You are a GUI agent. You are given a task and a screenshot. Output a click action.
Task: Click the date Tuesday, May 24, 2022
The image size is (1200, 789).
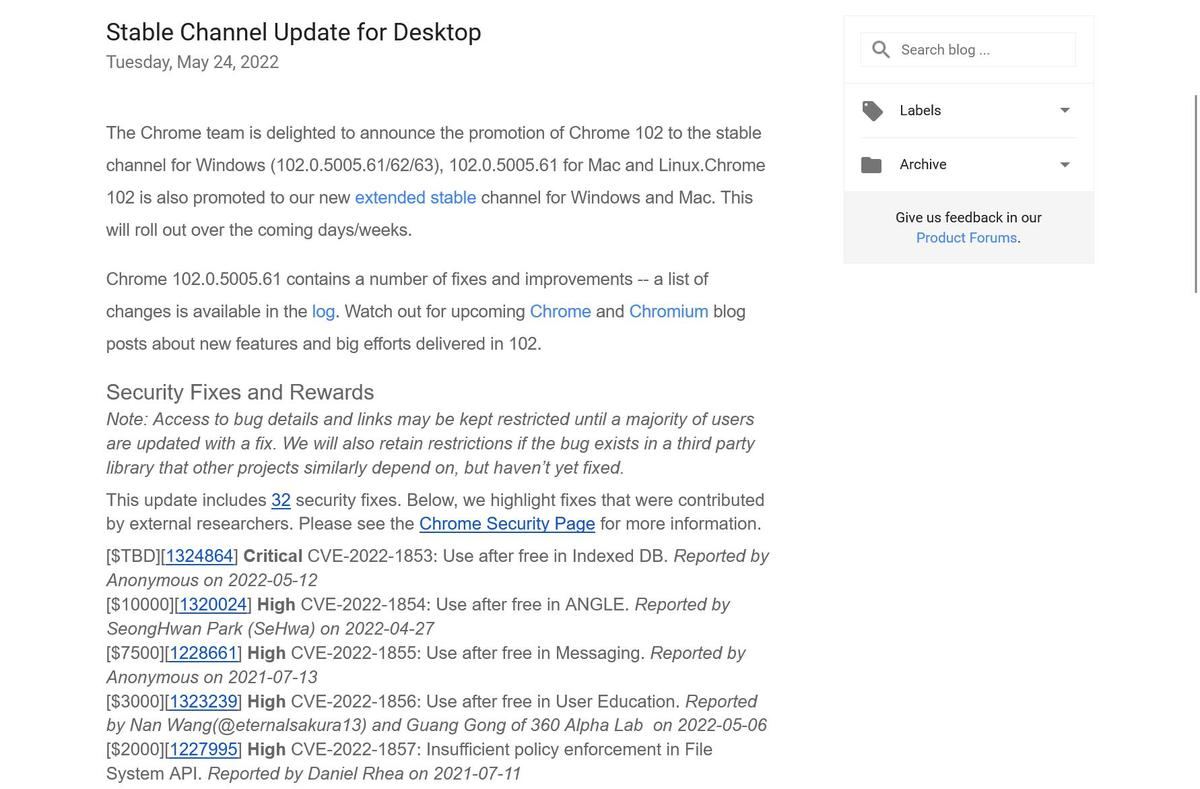[193, 62]
